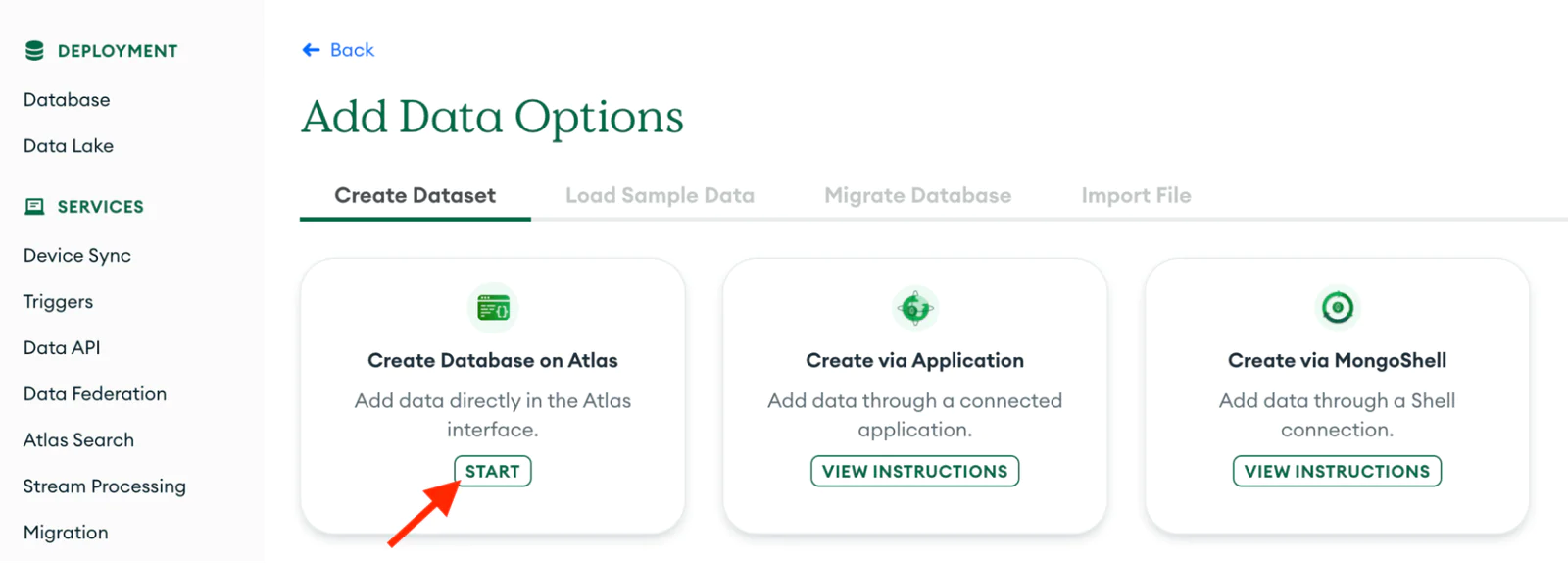Select Migration in the sidebar
The image size is (1568, 563).
pyautogui.click(x=66, y=533)
